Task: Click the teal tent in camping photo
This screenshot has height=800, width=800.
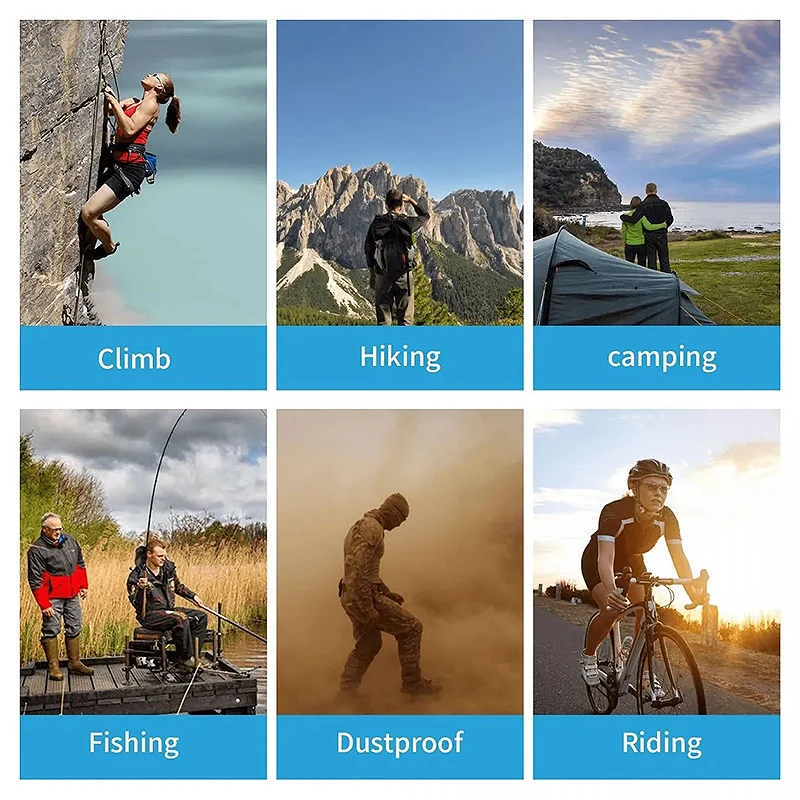Action: pos(612,281)
